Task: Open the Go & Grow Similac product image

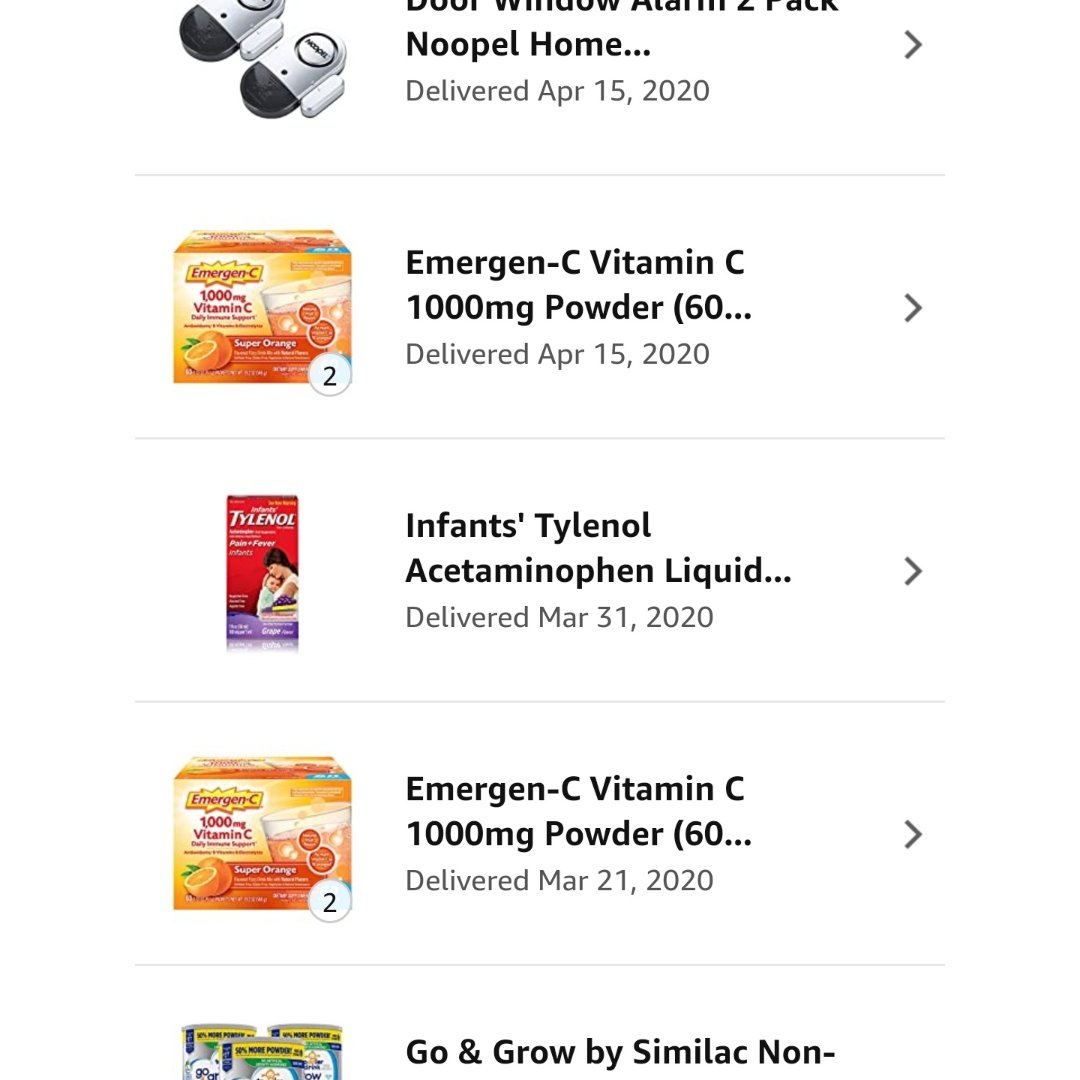Action: (x=262, y=1052)
